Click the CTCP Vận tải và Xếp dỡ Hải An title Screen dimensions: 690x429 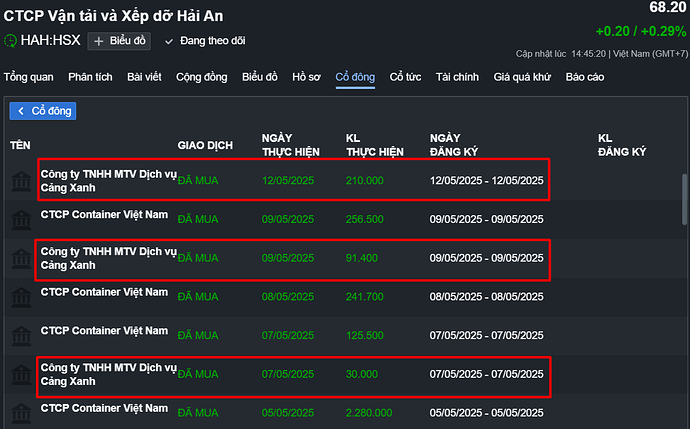tap(114, 16)
